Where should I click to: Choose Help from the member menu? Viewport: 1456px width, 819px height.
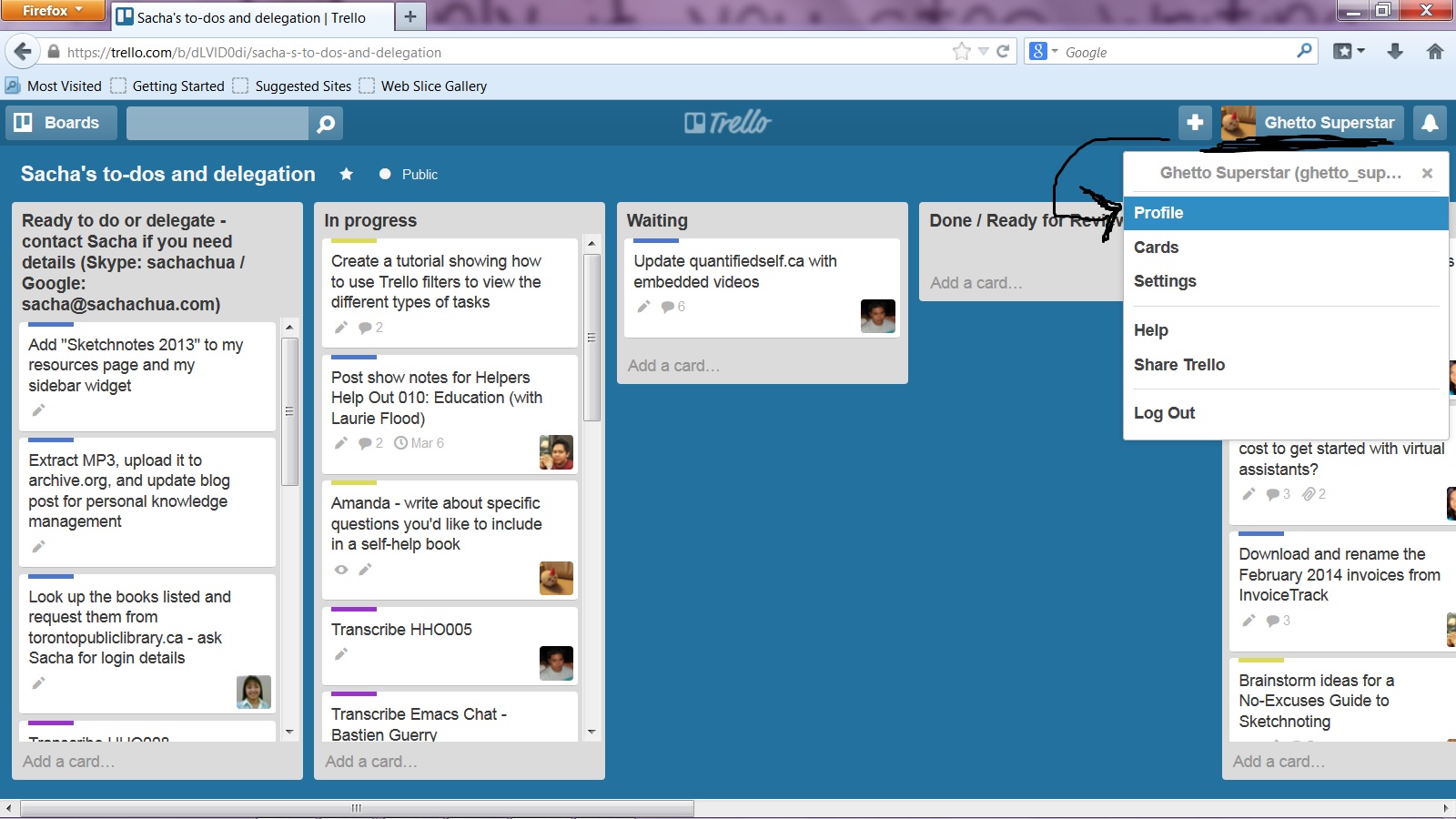point(1286,330)
